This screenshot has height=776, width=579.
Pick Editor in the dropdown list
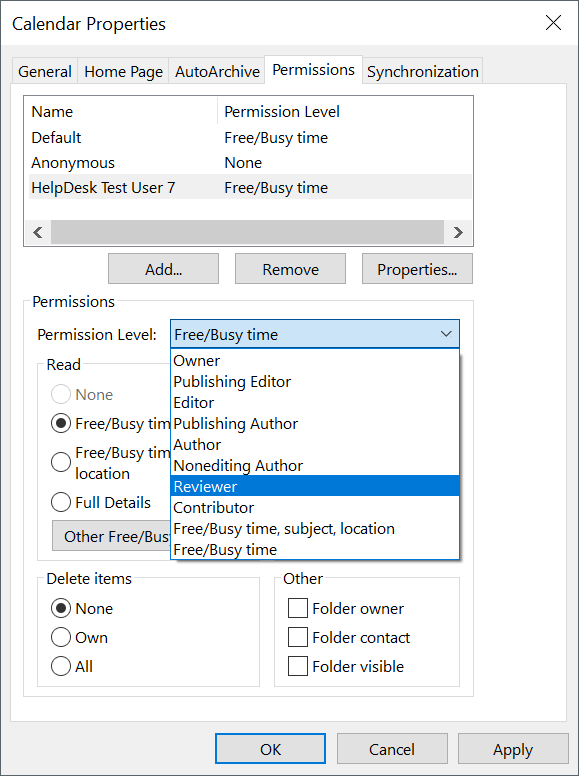(315, 403)
